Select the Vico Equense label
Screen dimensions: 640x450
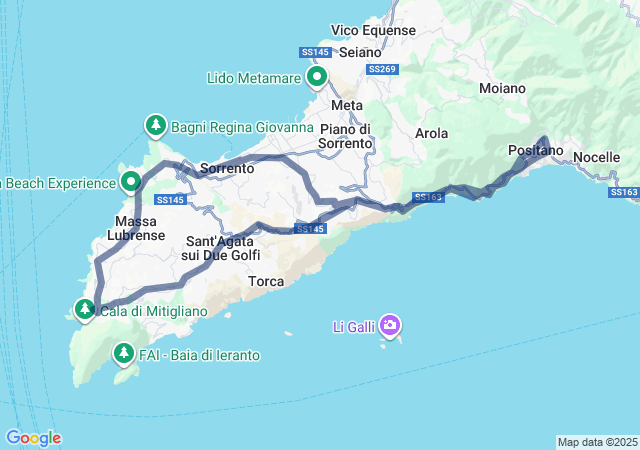coord(373,30)
